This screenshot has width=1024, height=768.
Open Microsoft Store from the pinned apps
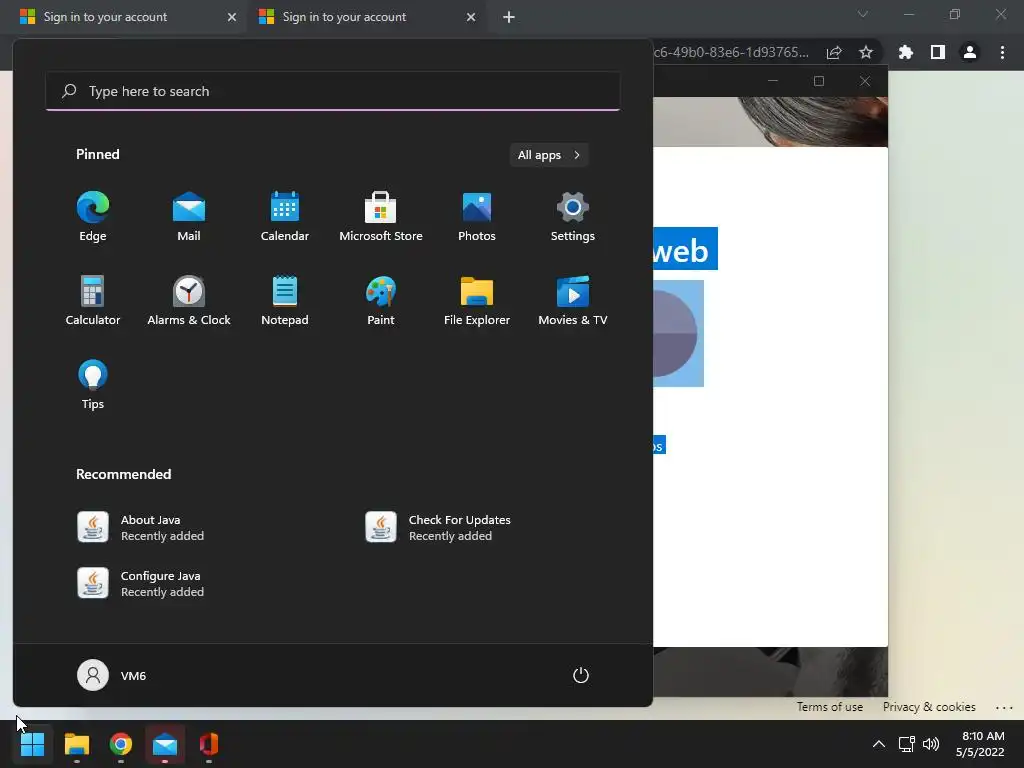(x=381, y=217)
